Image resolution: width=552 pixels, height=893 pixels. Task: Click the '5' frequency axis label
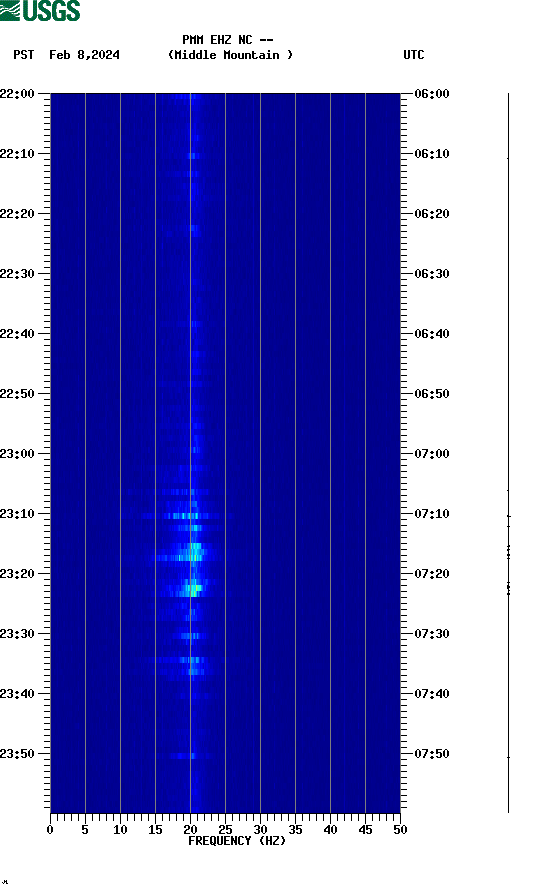(x=85, y=830)
